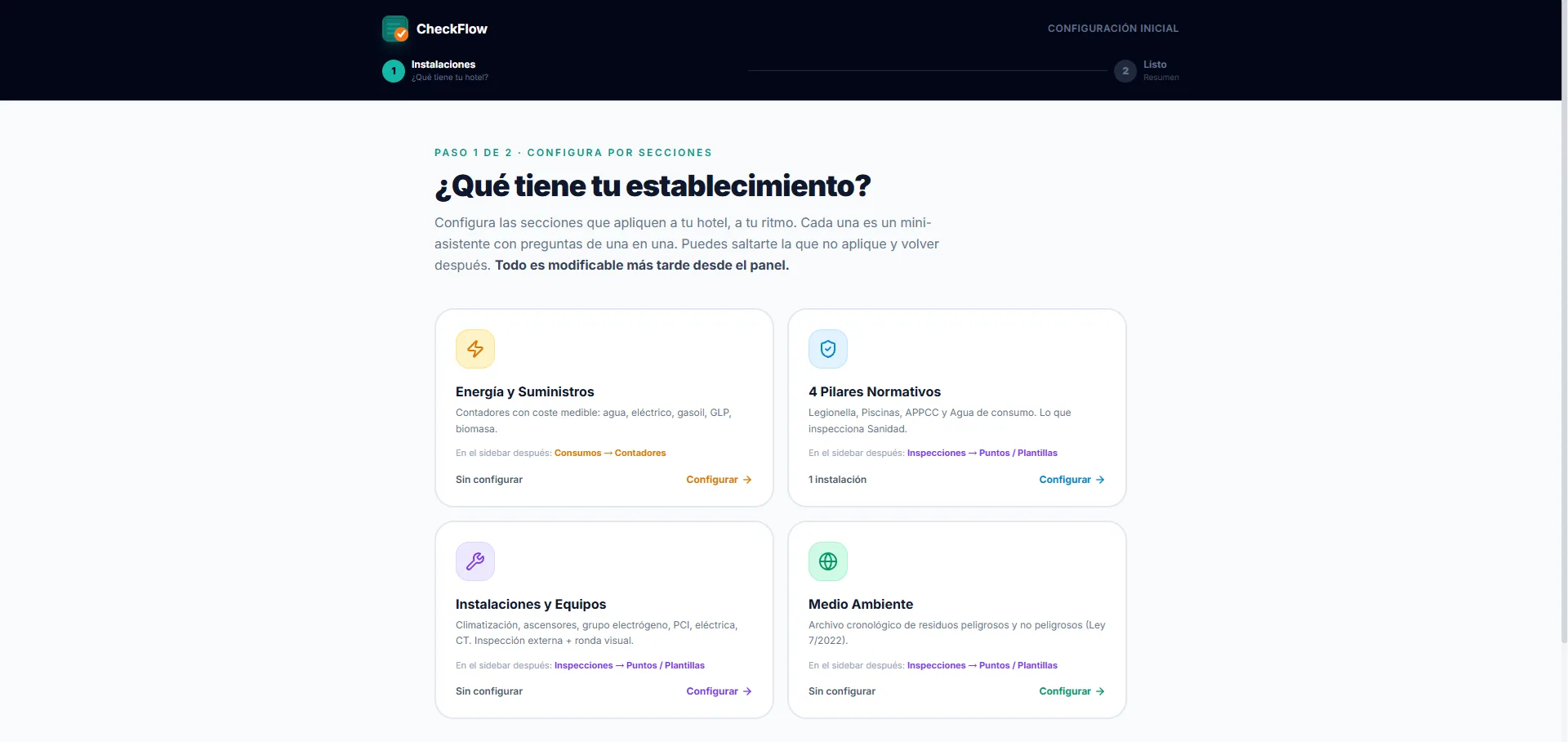This screenshot has width=1568, height=742.
Task: Click Inspecciones path in Pilares Normativos card
Action: click(x=982, y=453)
